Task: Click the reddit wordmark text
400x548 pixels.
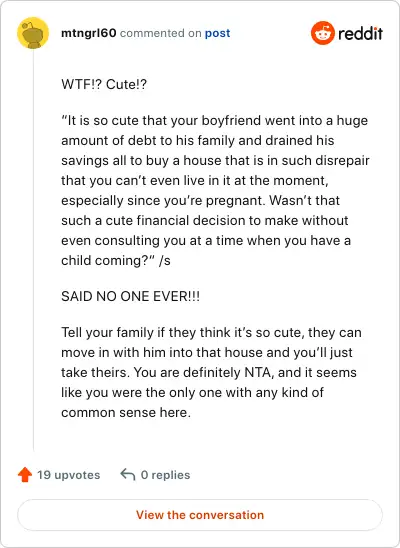Action: pos(360,33)
